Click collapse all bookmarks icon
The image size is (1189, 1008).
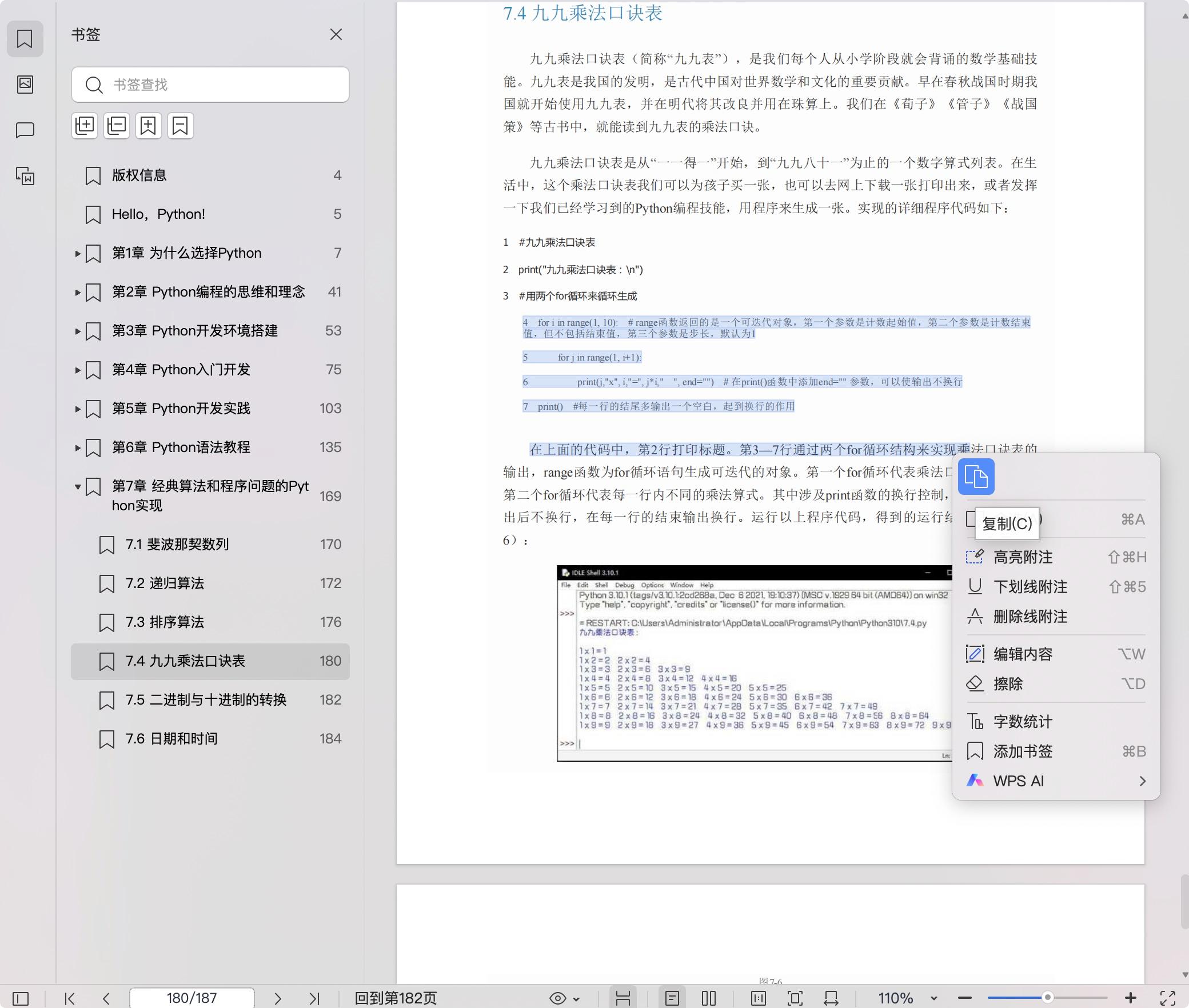click(x=117, y=125)
